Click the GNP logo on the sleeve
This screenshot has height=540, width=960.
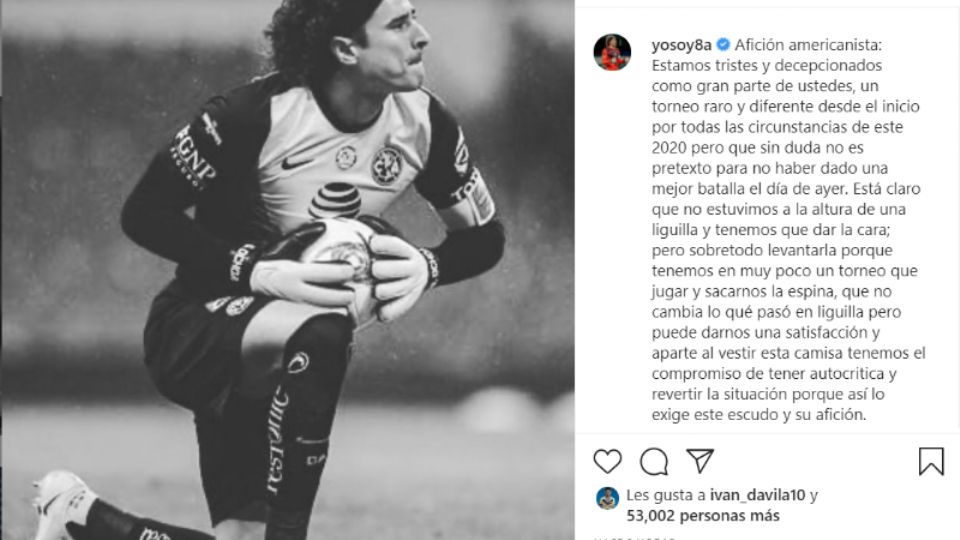point(193,157)
